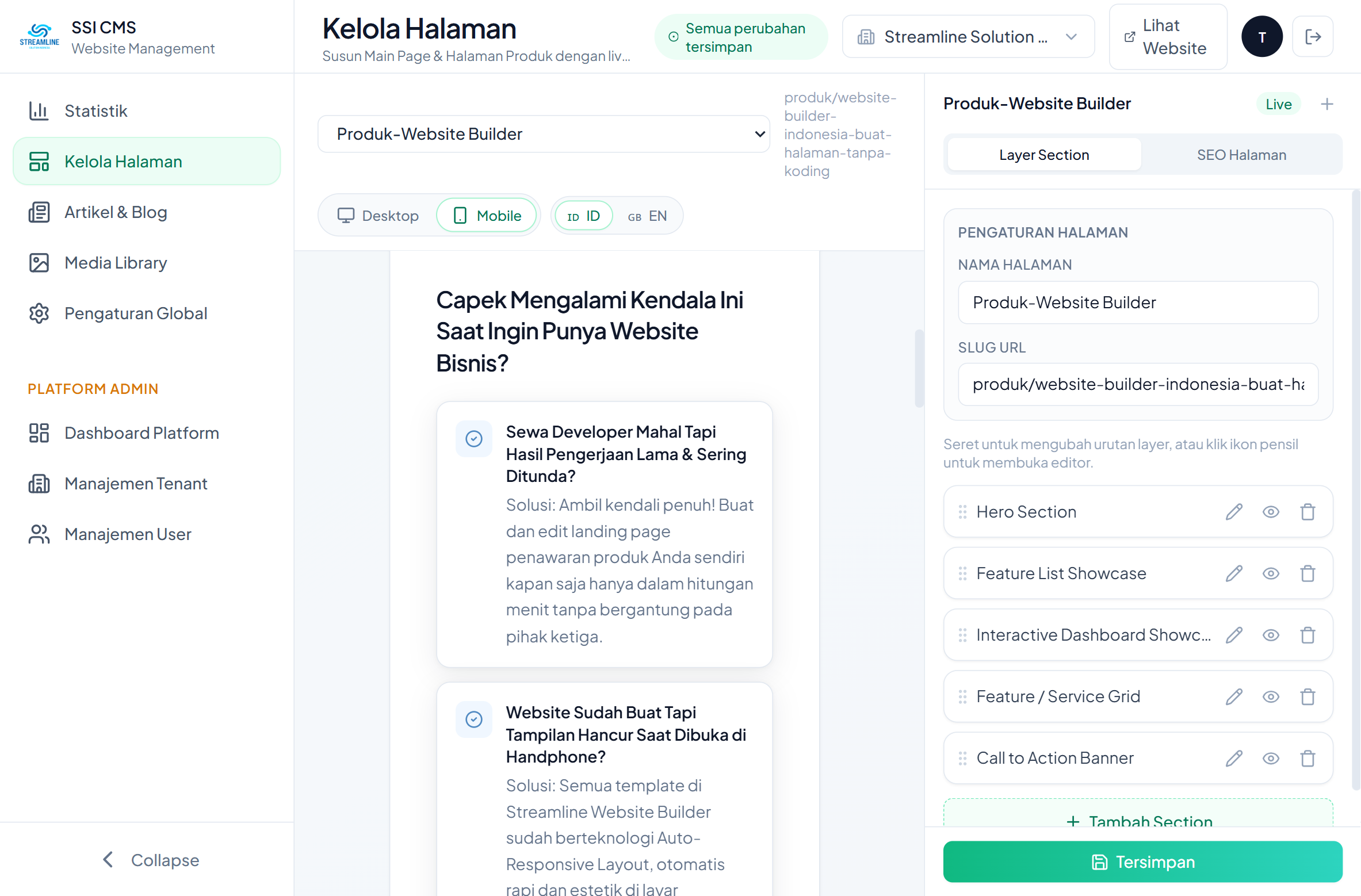
Task: Open Dashboard Platform
Action: point(147,433)
